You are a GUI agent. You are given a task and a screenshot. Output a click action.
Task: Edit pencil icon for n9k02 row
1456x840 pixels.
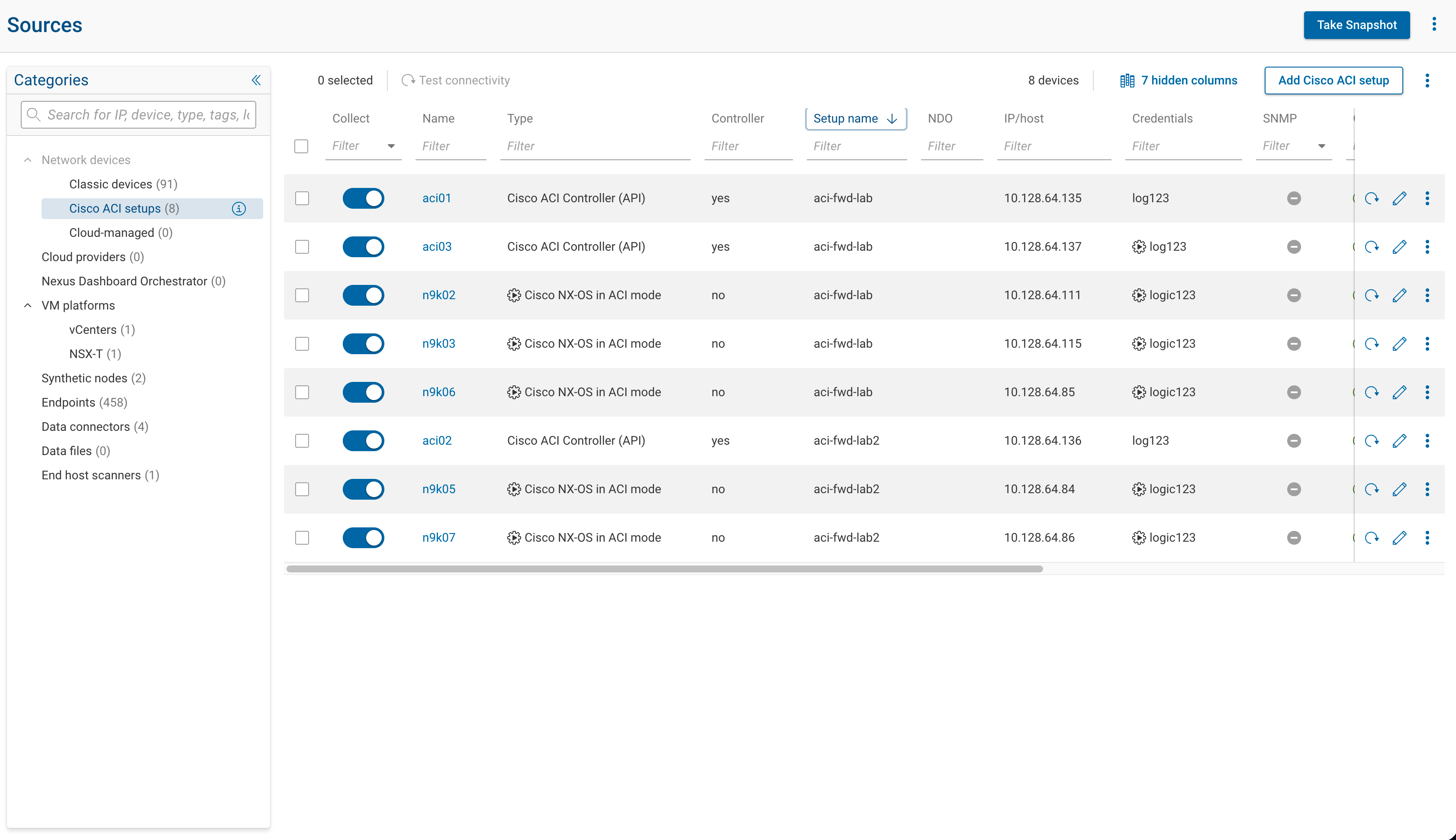1399,295
